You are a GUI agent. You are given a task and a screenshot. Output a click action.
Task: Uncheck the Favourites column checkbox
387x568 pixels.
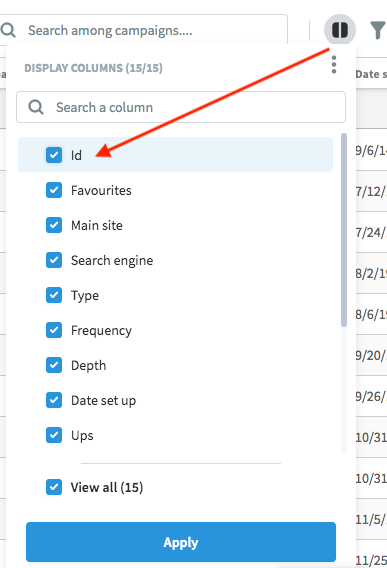tap(54, 190)
